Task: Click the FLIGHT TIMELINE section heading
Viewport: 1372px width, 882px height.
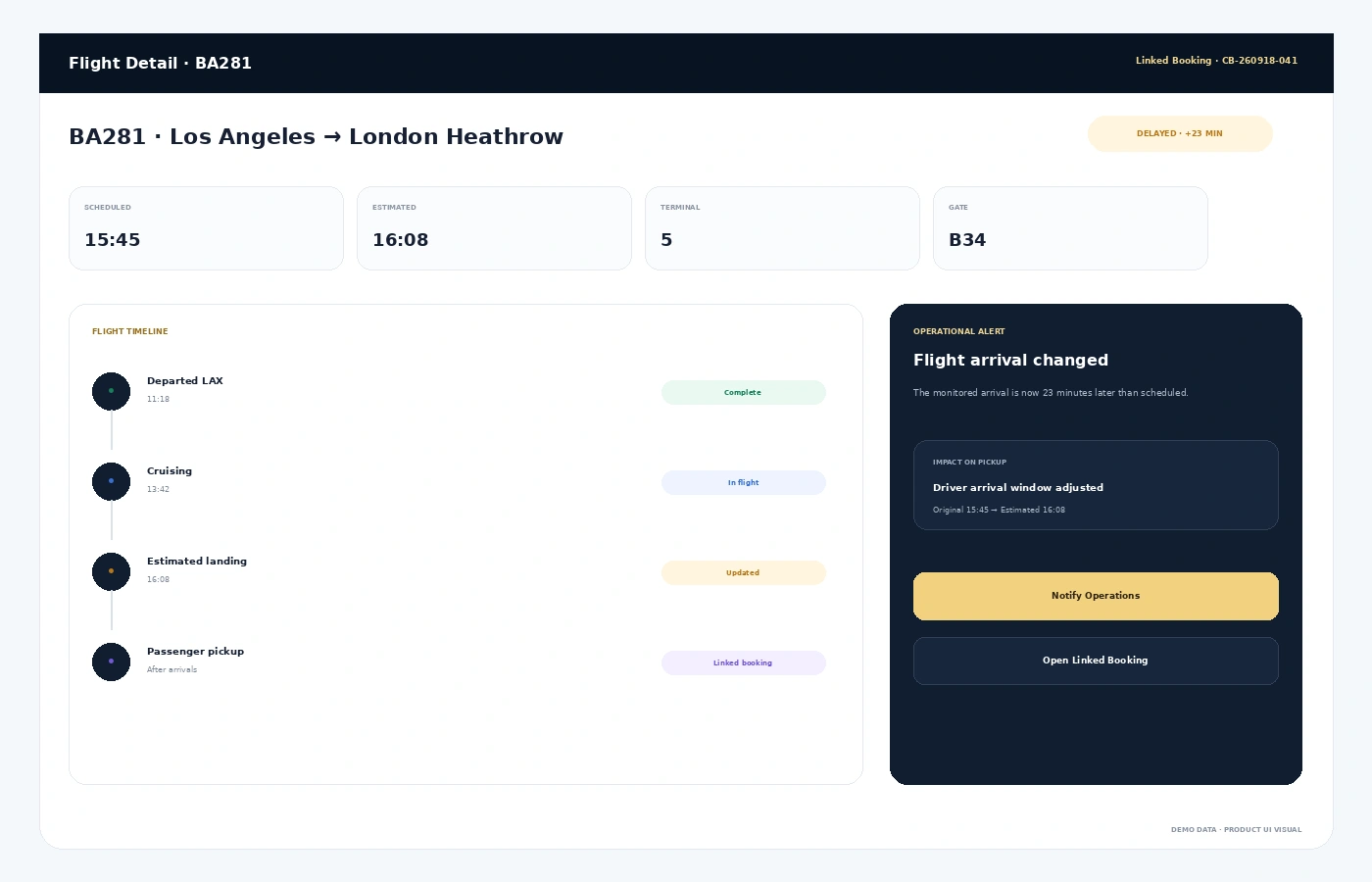Action: tap(130, 331)
